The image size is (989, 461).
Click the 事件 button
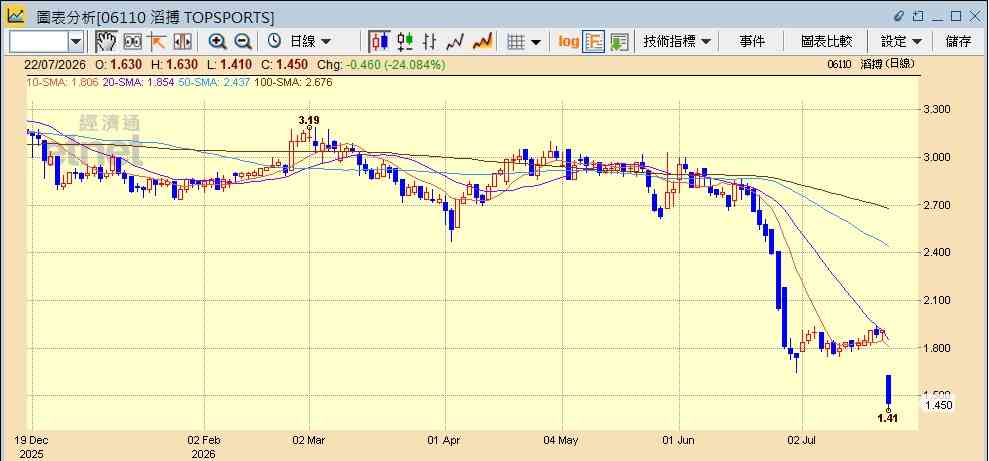tap(752, 42)
